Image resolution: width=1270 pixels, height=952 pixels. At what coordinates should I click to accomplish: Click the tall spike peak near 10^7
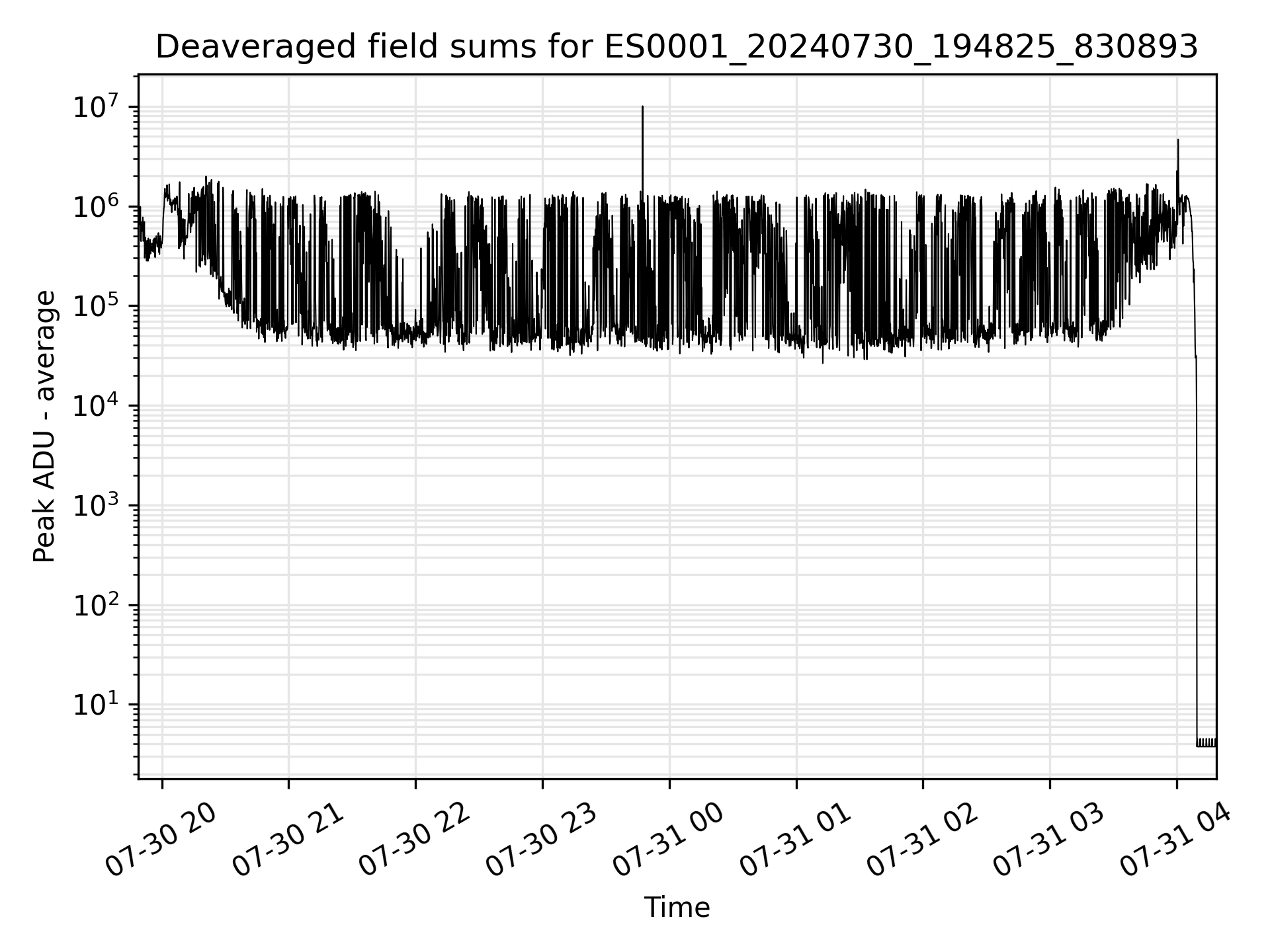click(x=642, y=107)
